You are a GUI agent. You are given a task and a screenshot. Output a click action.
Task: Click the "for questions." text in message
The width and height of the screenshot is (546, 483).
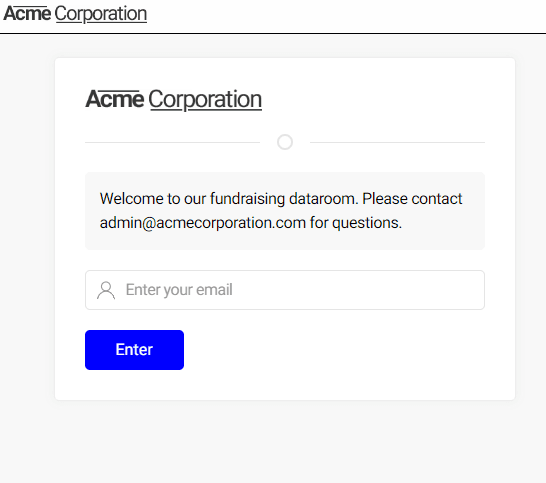[356, 223]
